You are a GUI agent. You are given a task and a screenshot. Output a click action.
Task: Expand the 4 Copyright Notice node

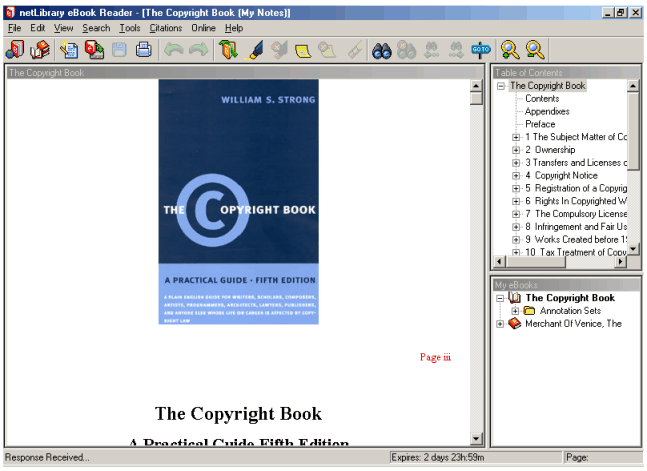click(x=516, y=175)
